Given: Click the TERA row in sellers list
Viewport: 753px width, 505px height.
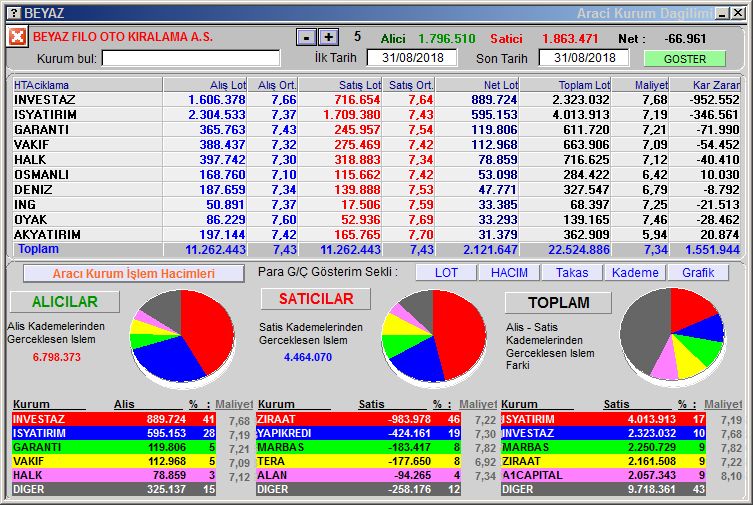Looking at the screenshot, I should click(x=359, y=461).
